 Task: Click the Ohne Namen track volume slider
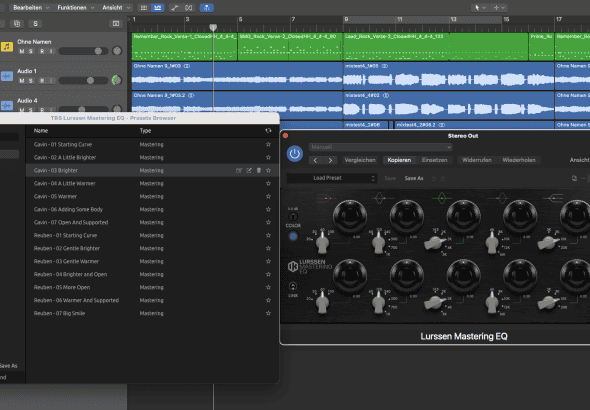pyautogui.click(x=84, y=51)
